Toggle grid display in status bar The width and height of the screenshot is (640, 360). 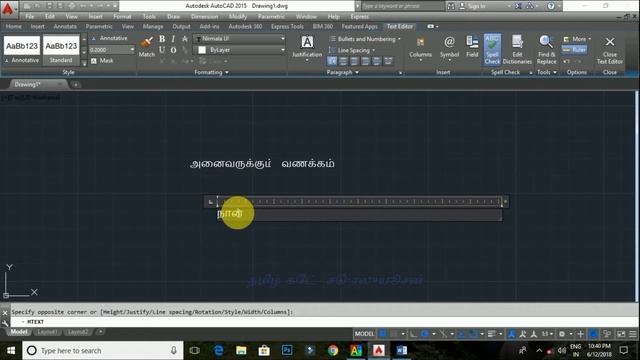point(383,333)
